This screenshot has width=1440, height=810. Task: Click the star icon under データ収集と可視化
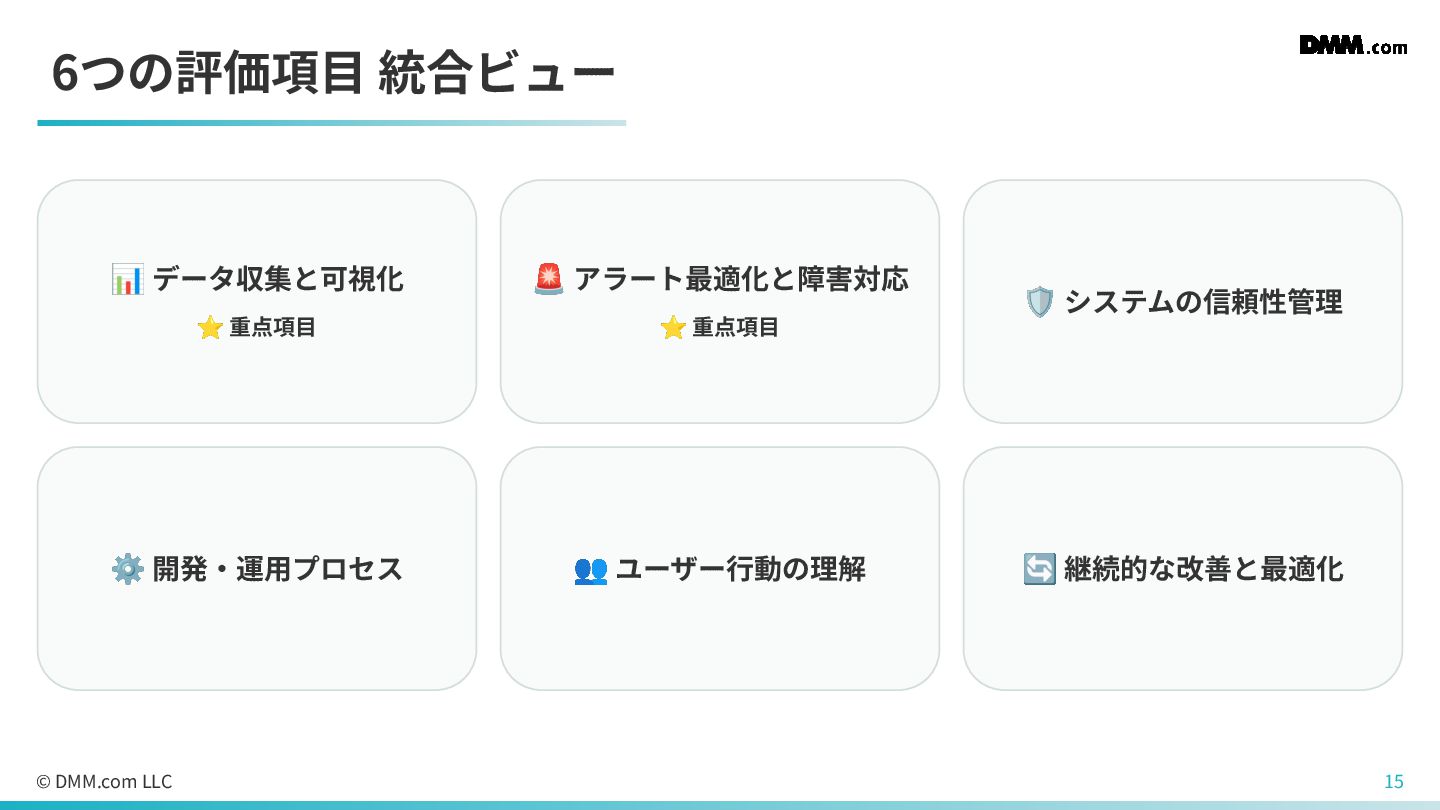(210, 327)
